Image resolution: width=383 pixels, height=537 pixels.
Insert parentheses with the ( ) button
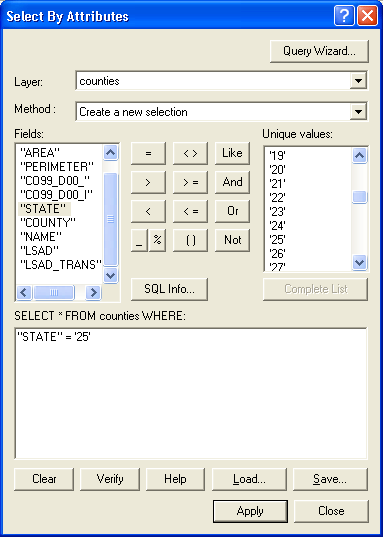[190, 240]
